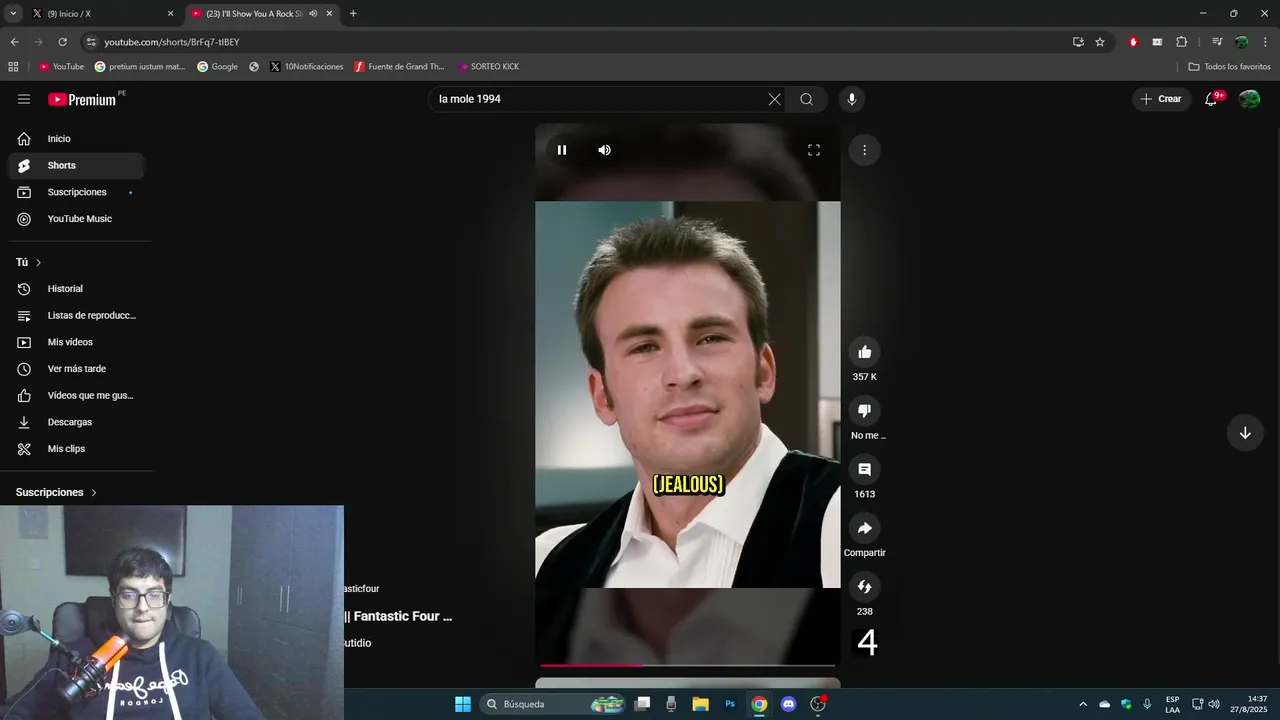Open the Todos los favoritos folder
1280x720 pixels.
[1229, 67]
